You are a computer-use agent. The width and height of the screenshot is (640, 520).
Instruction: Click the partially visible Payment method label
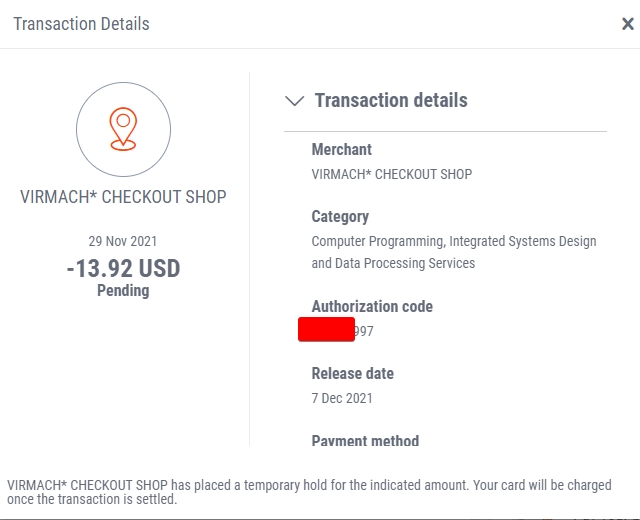coord(365,440)
